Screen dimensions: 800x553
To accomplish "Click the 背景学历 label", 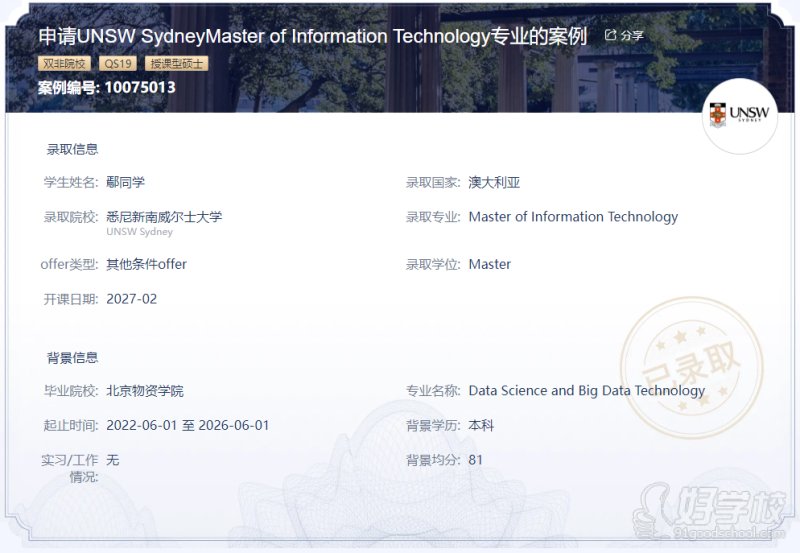I will (x=433, y=425).
